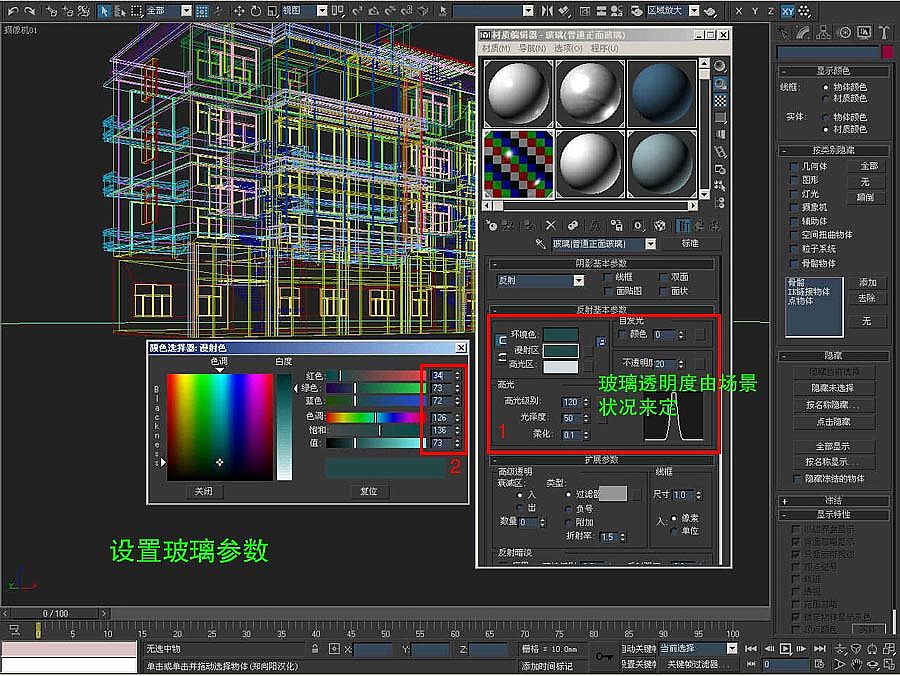The width and height of the screenshot is (900, 676).
Task: Click the Sample Type sphere icon
Action: (x=720, y=66)
